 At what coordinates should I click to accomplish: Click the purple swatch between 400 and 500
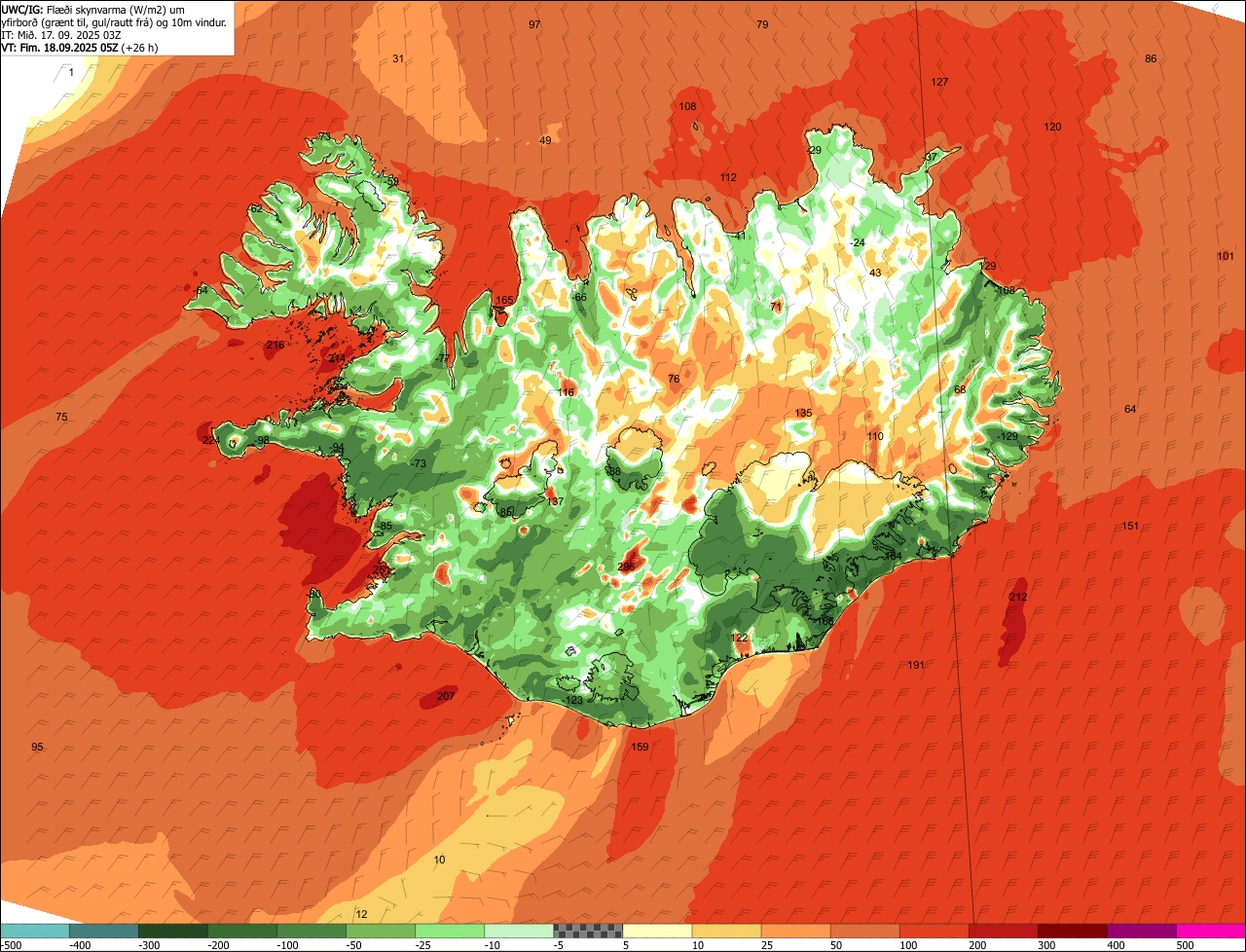coord(1141,931)
